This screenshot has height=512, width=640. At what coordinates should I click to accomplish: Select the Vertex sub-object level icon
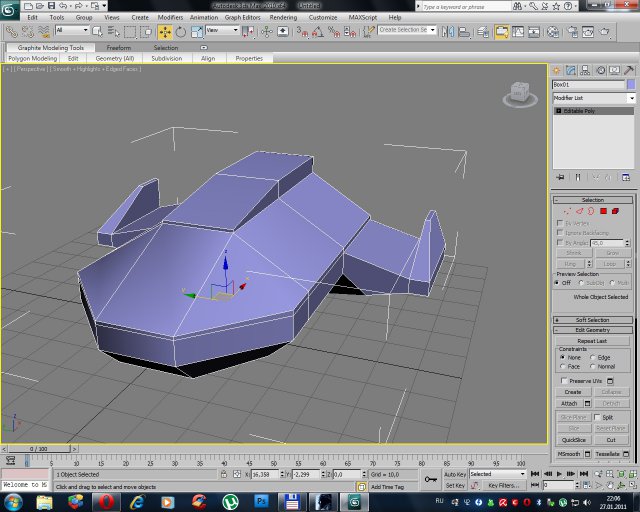point(567,212)
